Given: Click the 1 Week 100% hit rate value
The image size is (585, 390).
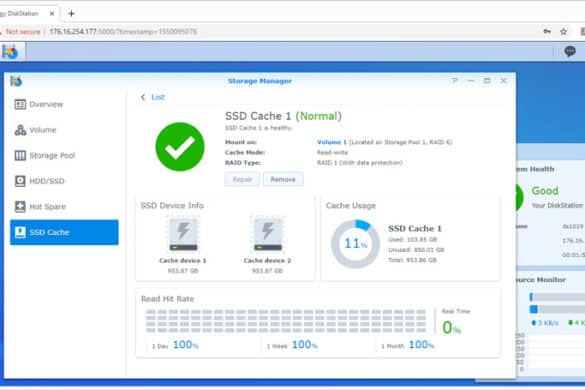Looking at the screenshot, I should pos(304,345).
